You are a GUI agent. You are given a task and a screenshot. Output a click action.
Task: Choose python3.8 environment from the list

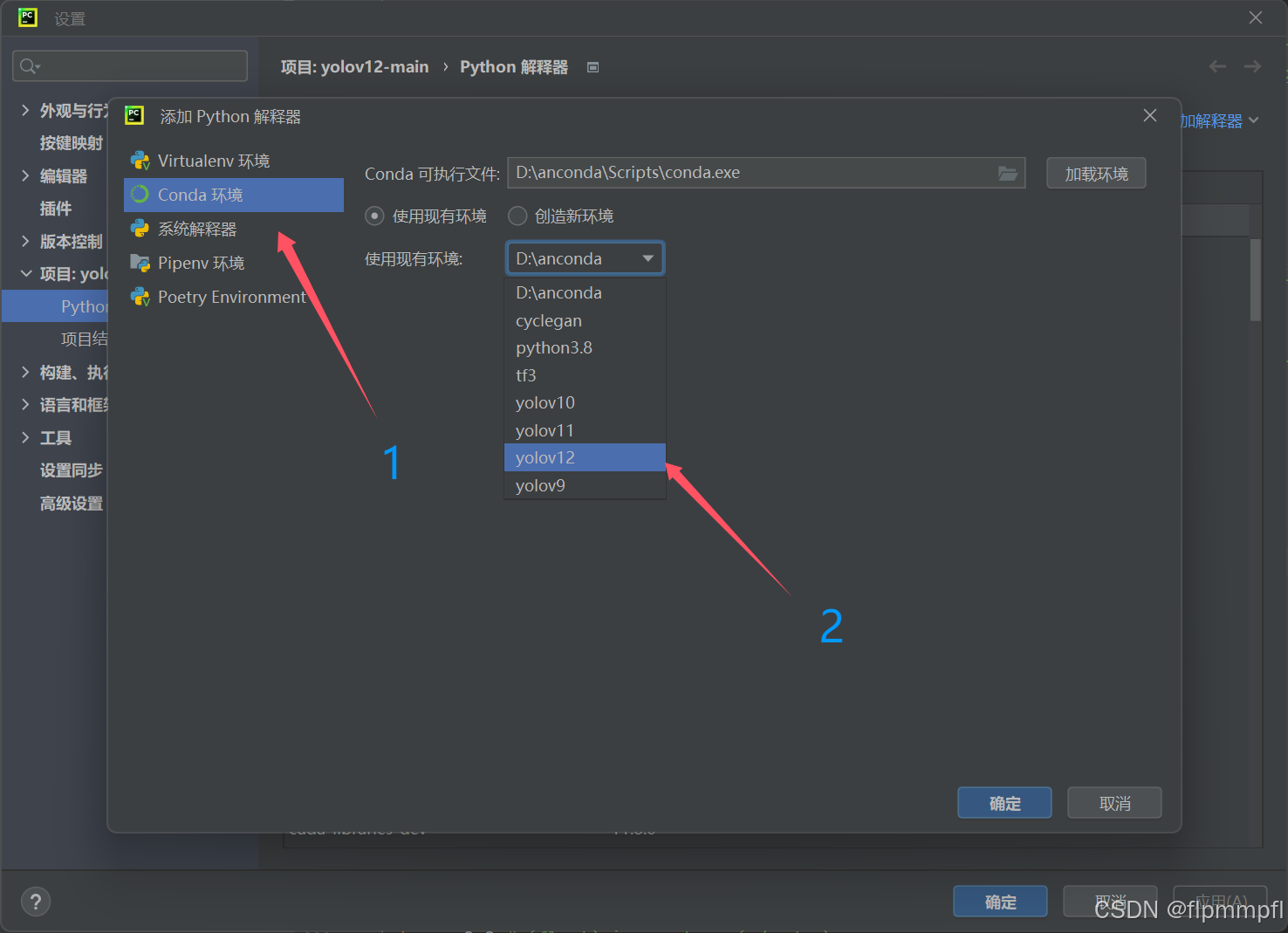pyautogui.click(x=585, y=347)
